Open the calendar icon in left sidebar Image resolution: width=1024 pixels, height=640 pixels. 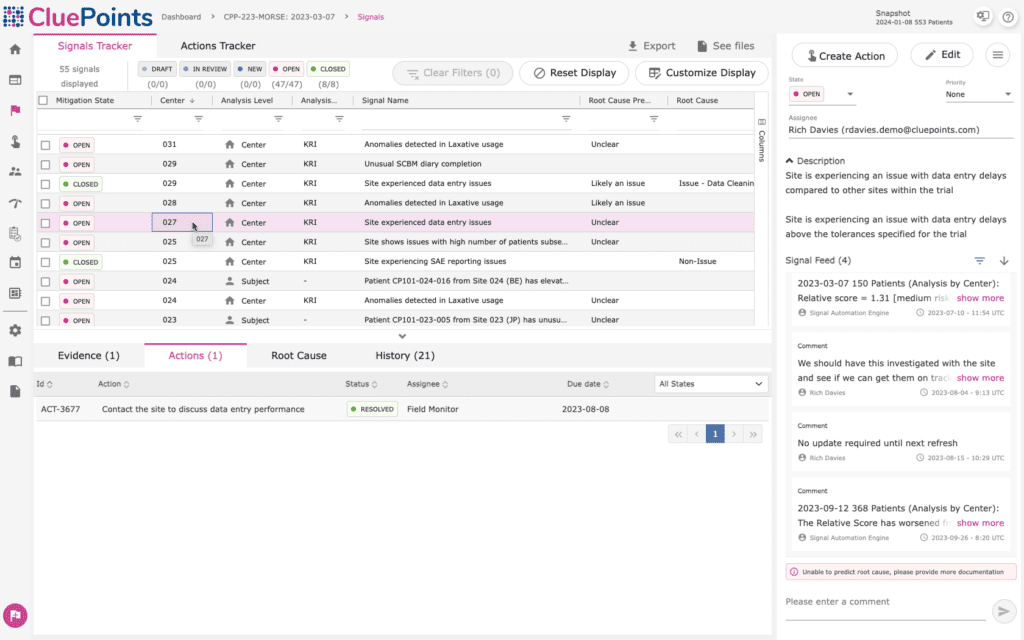15,263
